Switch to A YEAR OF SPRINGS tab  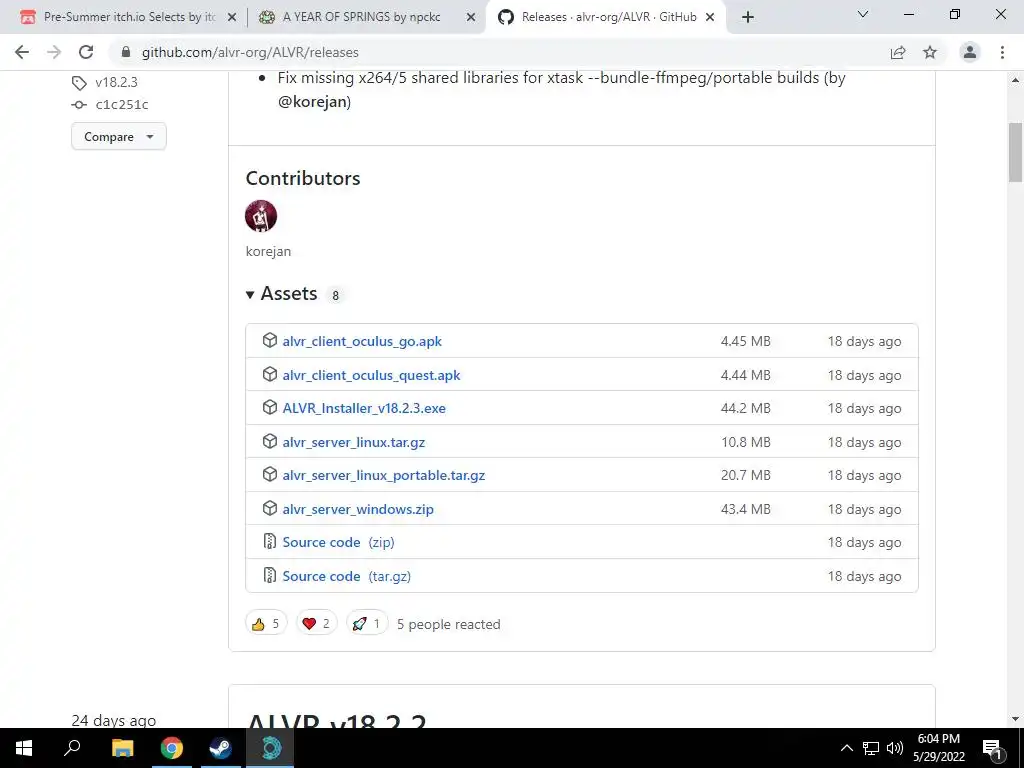coord(361,17)
